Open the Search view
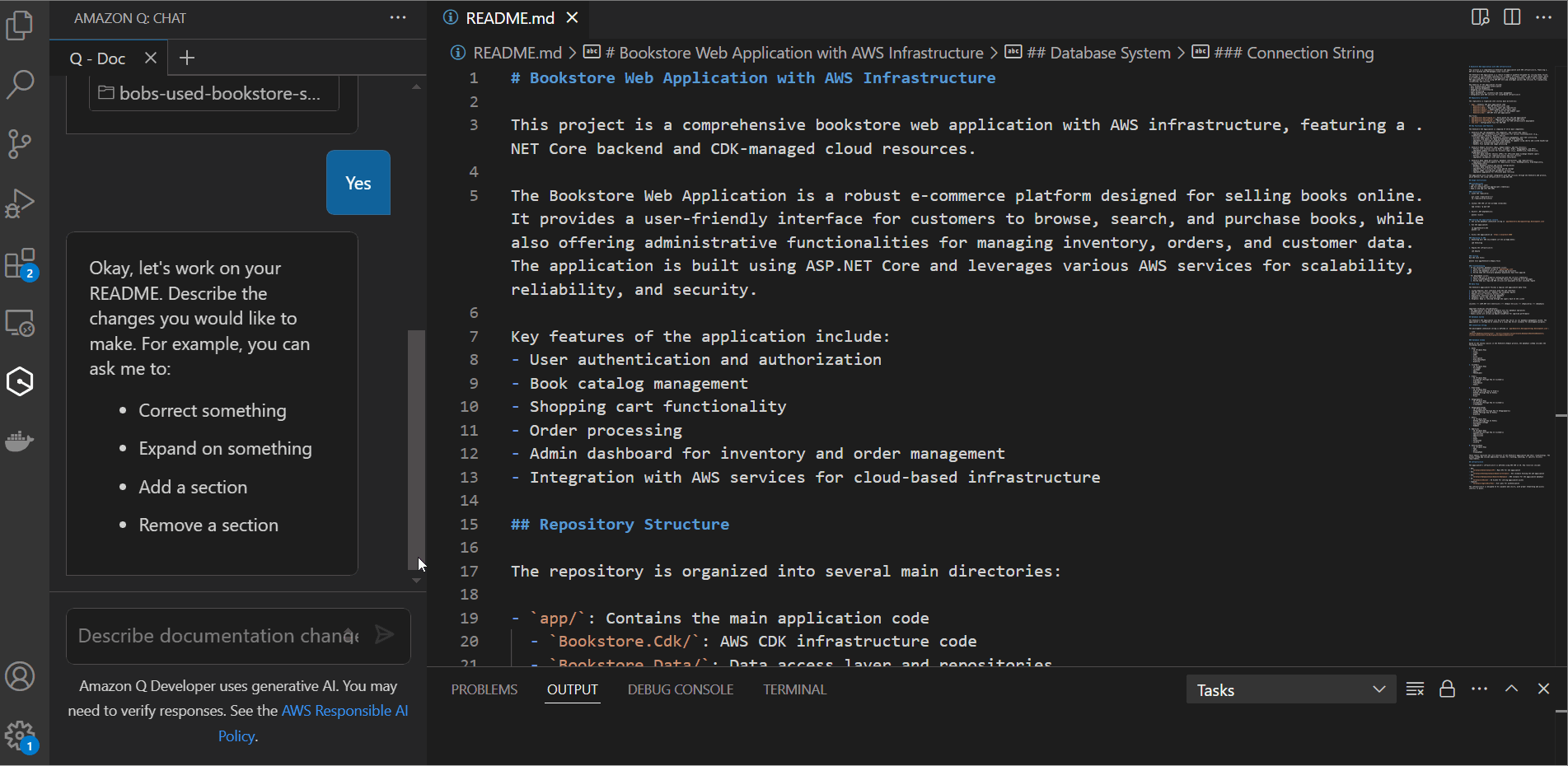 tap(20, 84)
